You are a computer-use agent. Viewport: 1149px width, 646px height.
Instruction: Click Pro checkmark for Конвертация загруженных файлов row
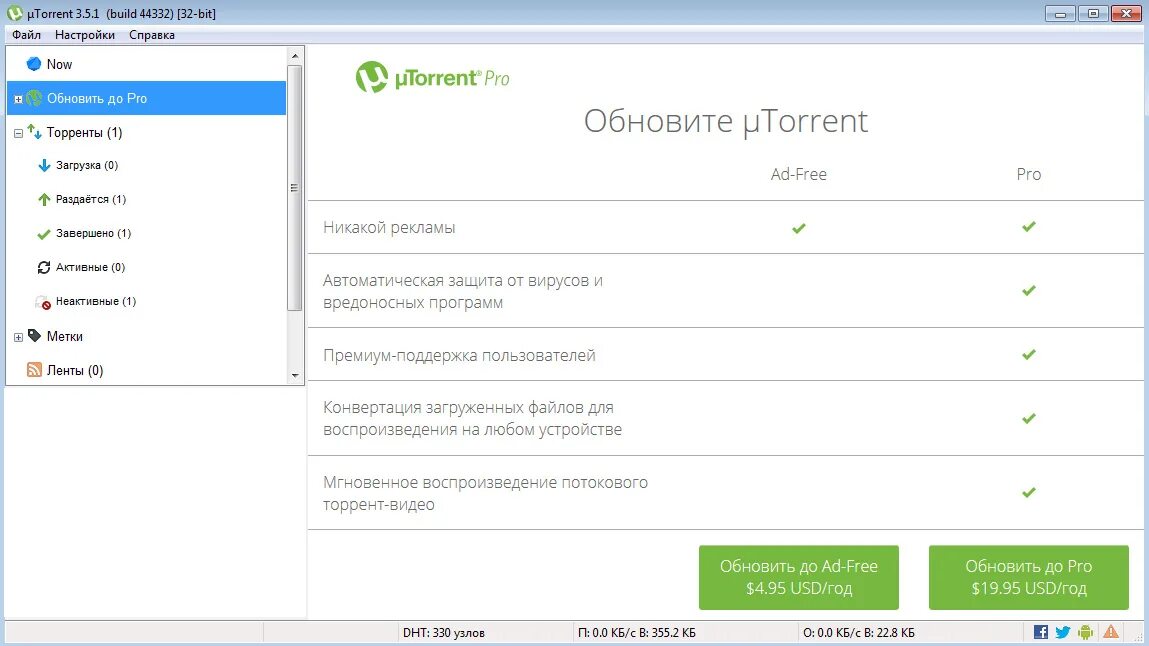click(x=1029, y=418)
